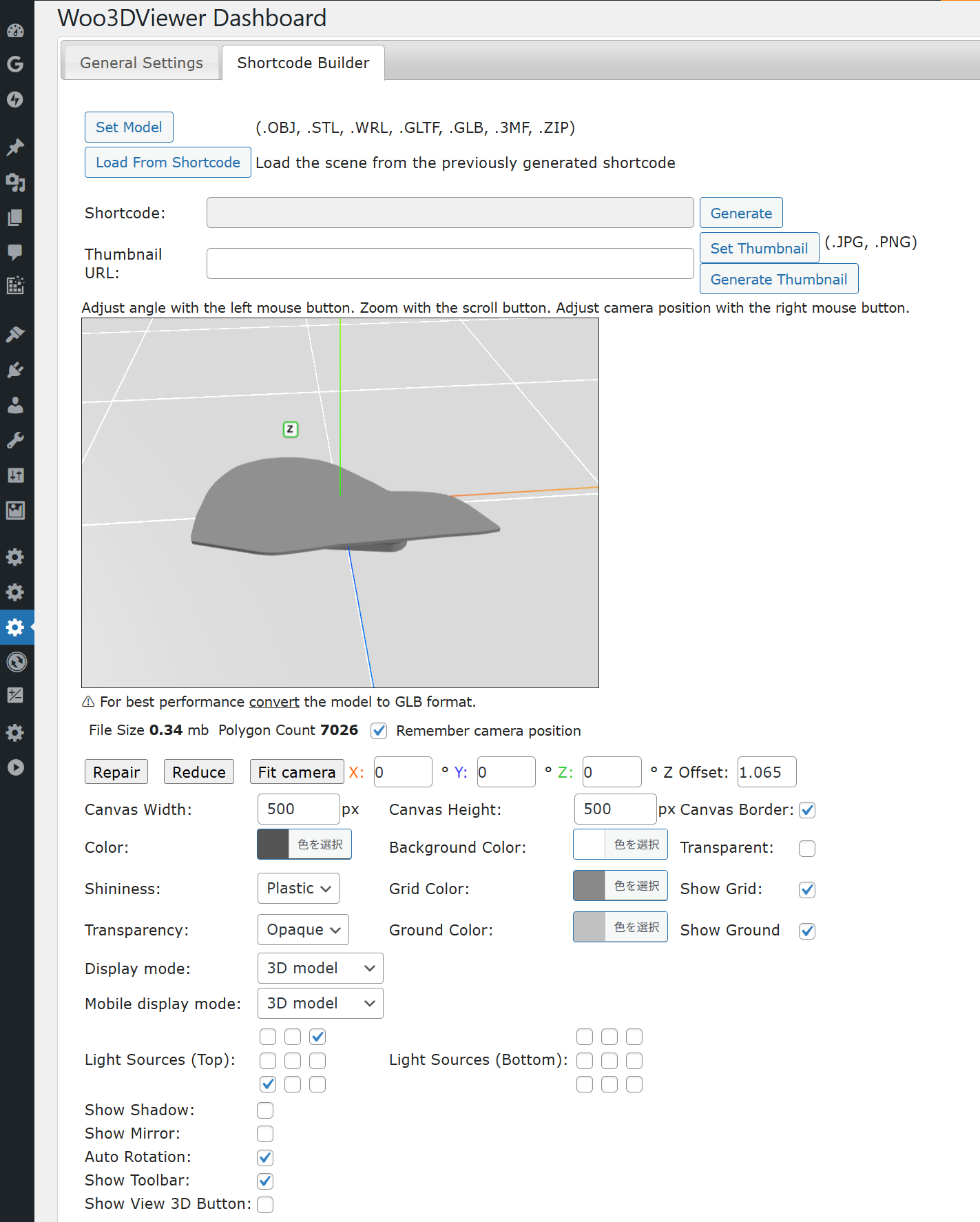Check the center Light Sources (Top) checkbox
Image resolution: width=980 pixels, height=1222 pixels.
293,1060
